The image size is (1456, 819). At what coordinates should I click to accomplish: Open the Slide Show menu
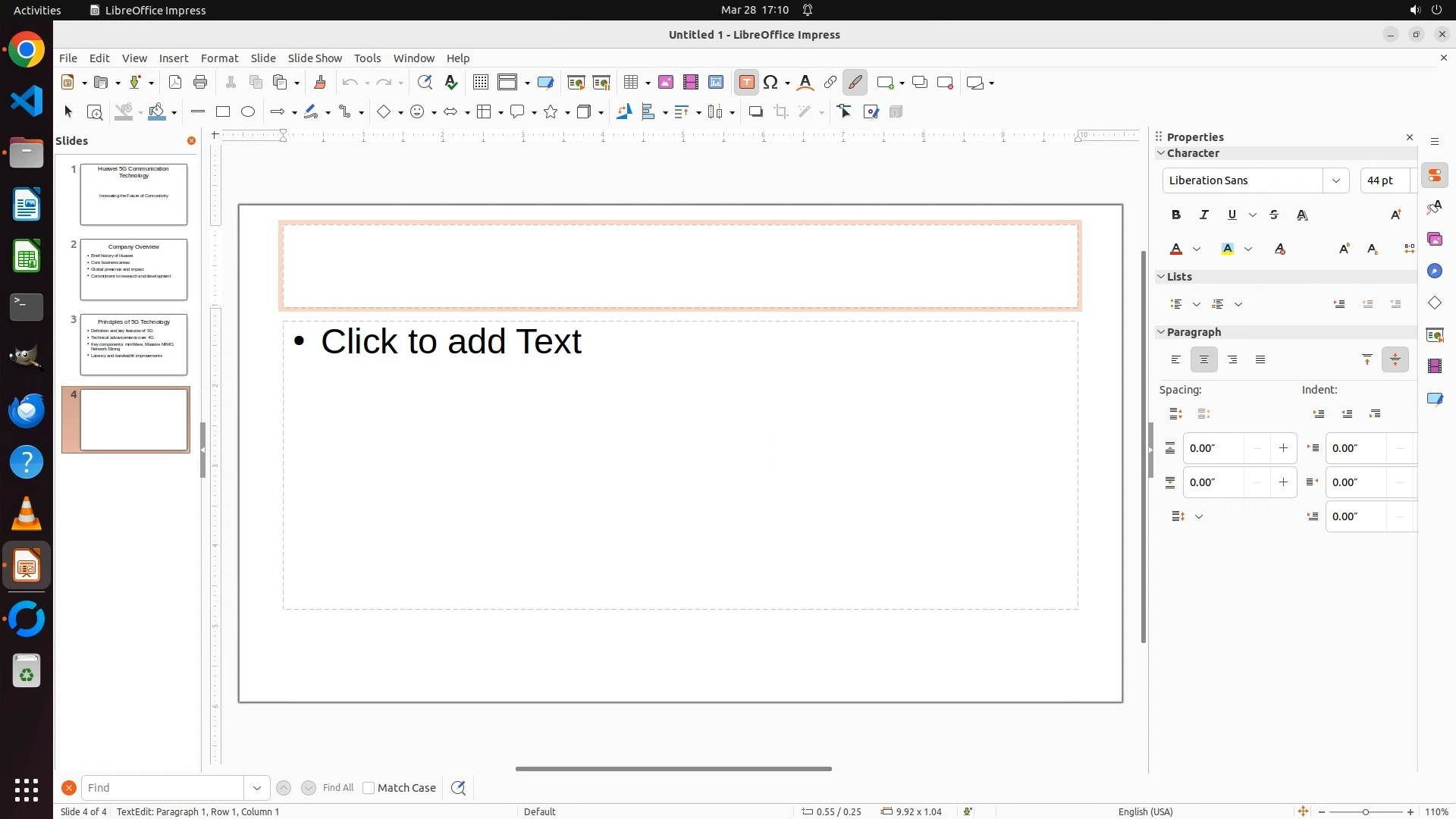click(x=315, y=58)
